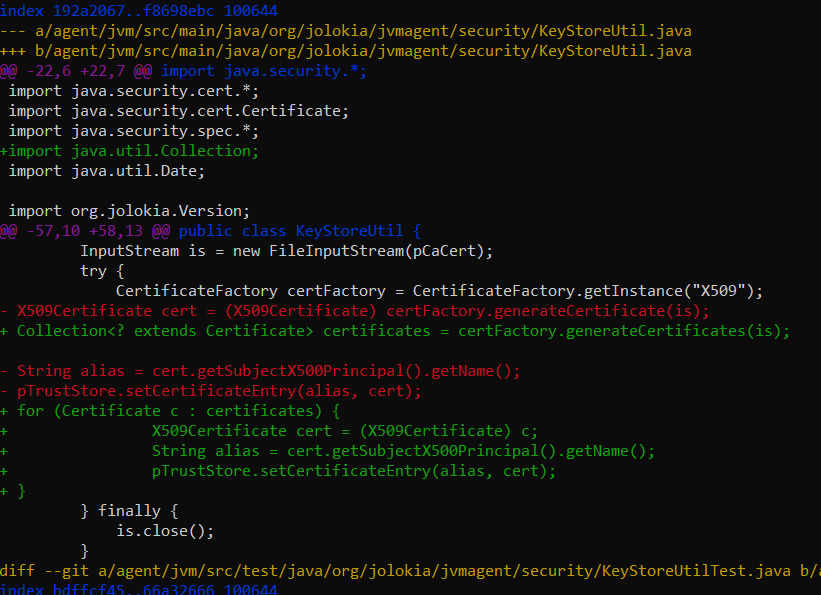The height and width of the screenshot is (595, 821).
Task: Click the added '+ }' closing brace line
Action: [13, 491]
